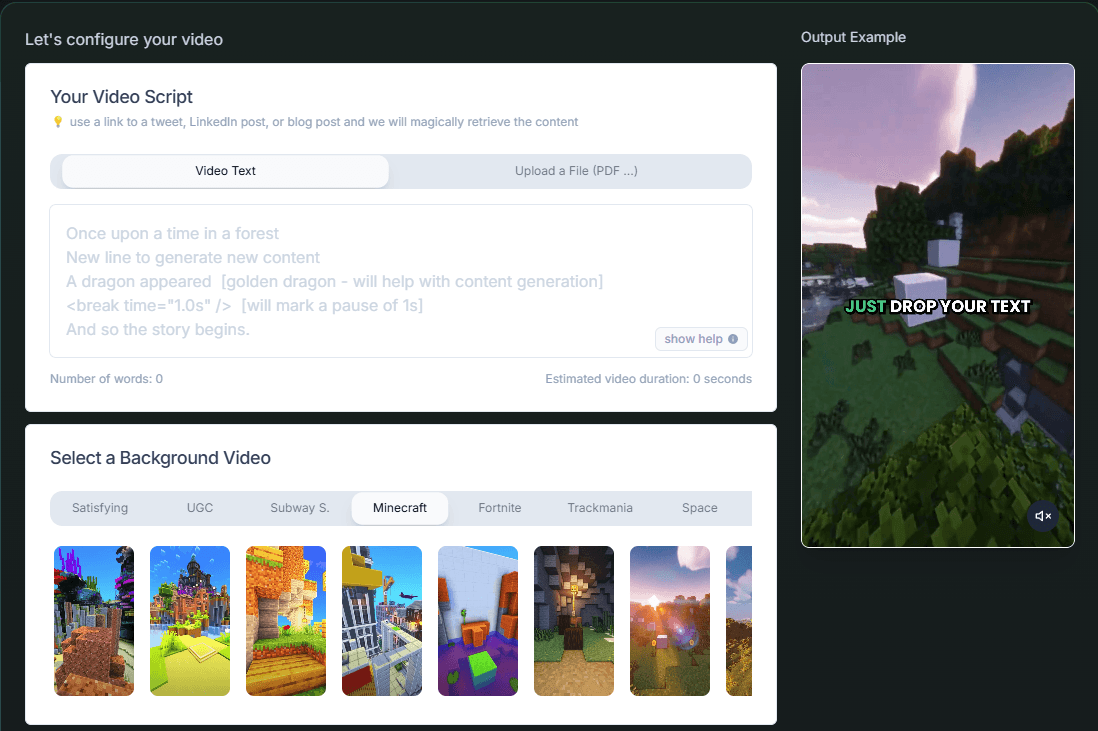Click the info icon in show help

click(x=732, y=339)
